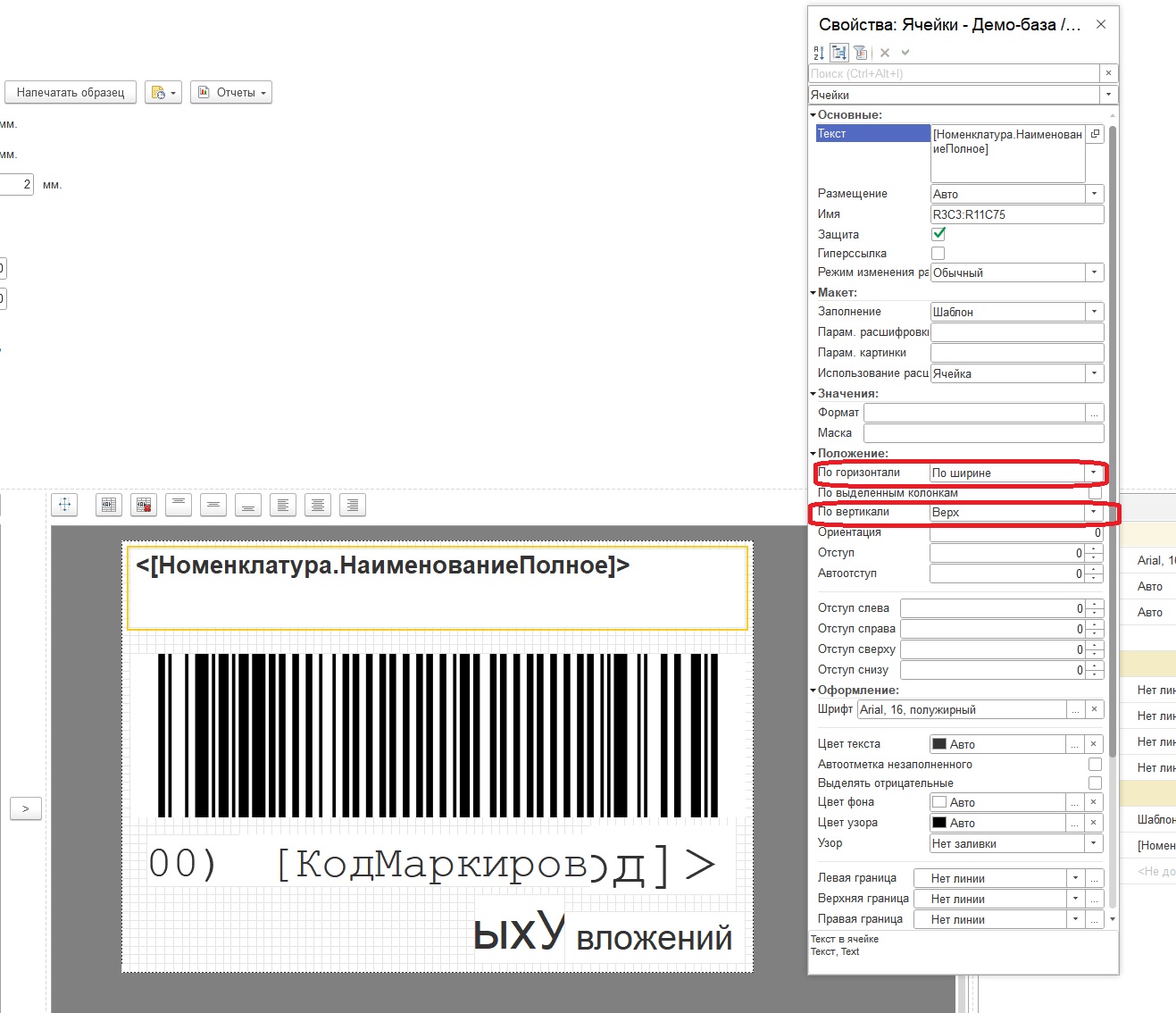Screen dimensions: 1176x1013
Task: Clear the Шрифт font value with its X
Action: [x=1095, y=709]
